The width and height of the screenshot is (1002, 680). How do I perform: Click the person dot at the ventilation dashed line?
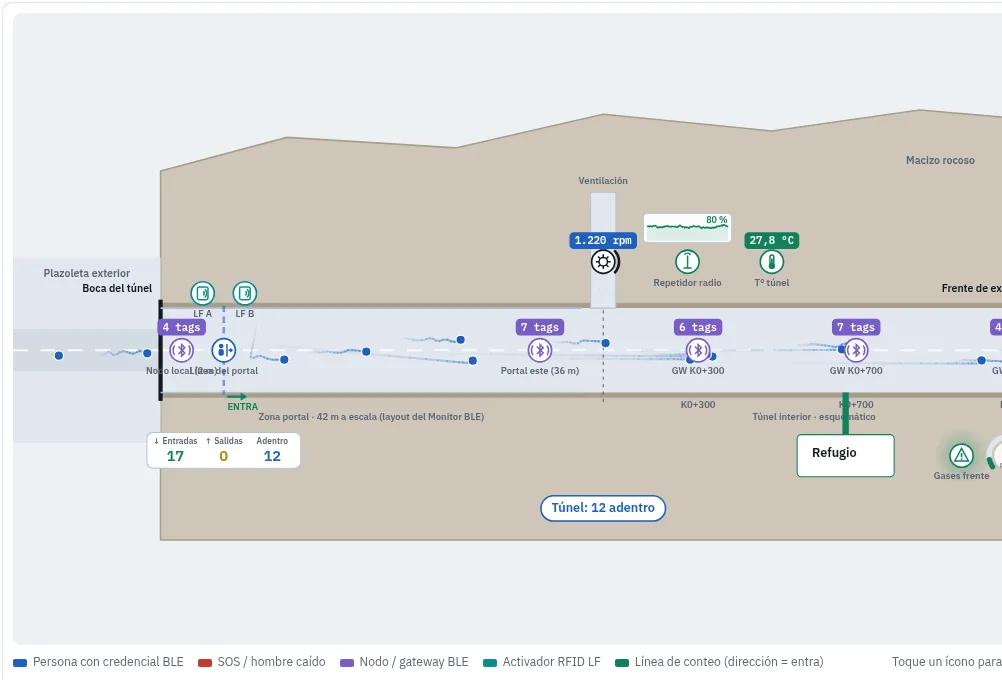click(606, 343)
